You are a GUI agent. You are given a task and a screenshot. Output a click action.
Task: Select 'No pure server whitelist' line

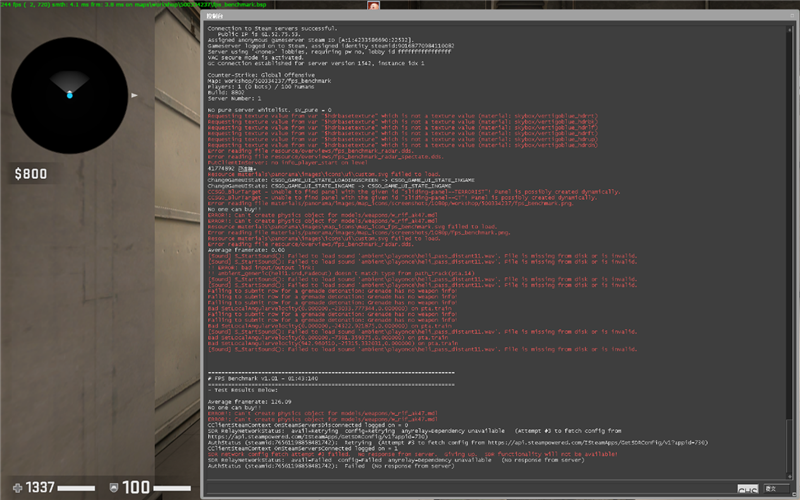coord(269,110)
